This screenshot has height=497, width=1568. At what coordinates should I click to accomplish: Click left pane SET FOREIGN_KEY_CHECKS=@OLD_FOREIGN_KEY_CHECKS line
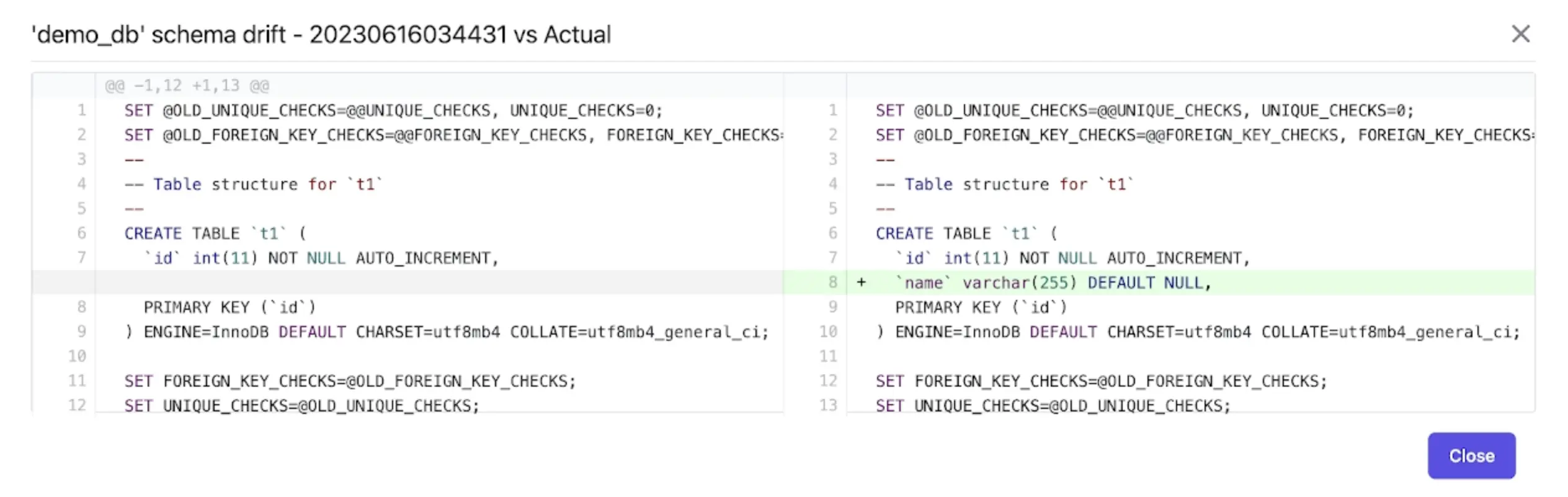tap(350, 381)
